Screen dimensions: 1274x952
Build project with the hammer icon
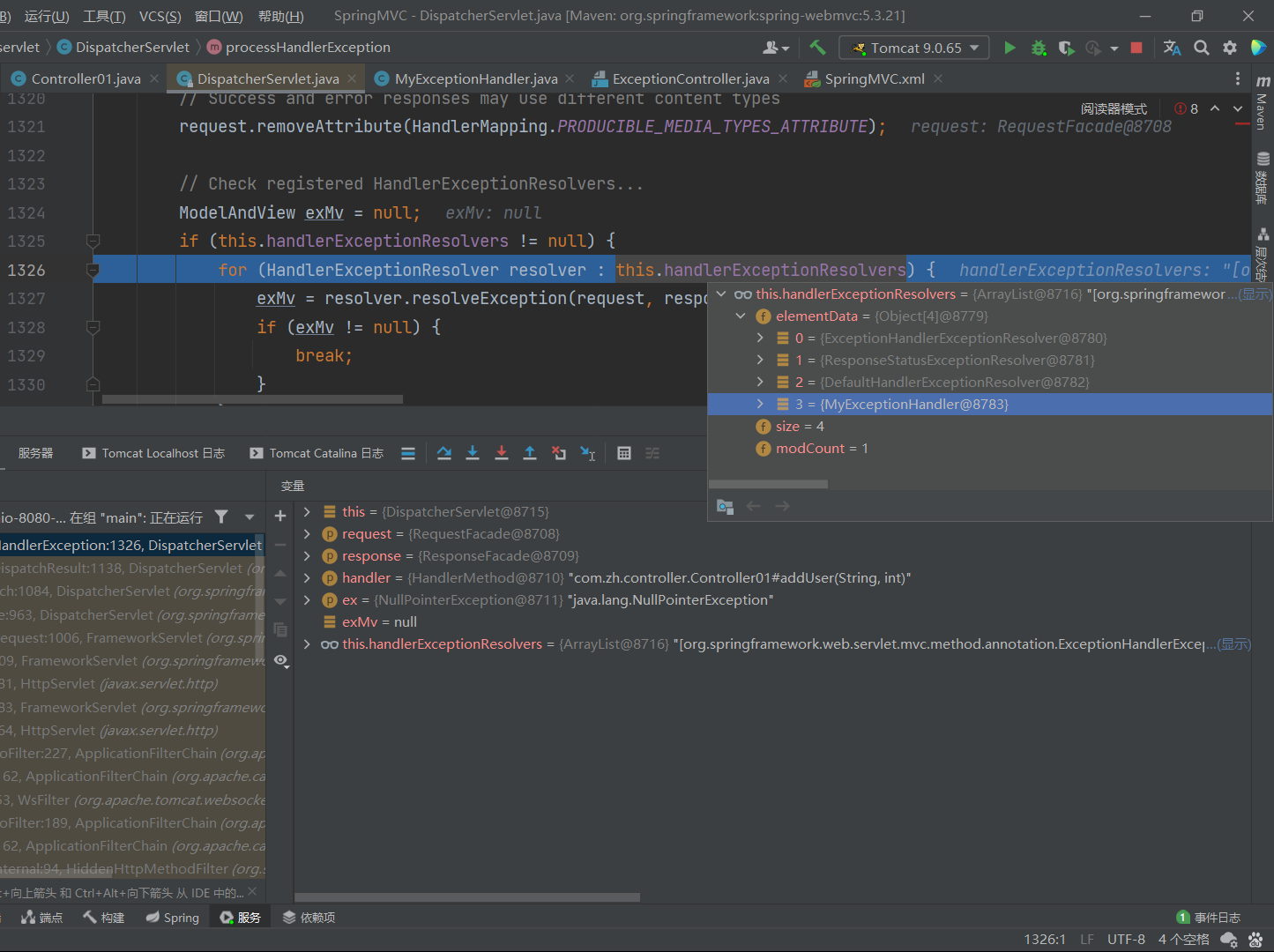817,48
